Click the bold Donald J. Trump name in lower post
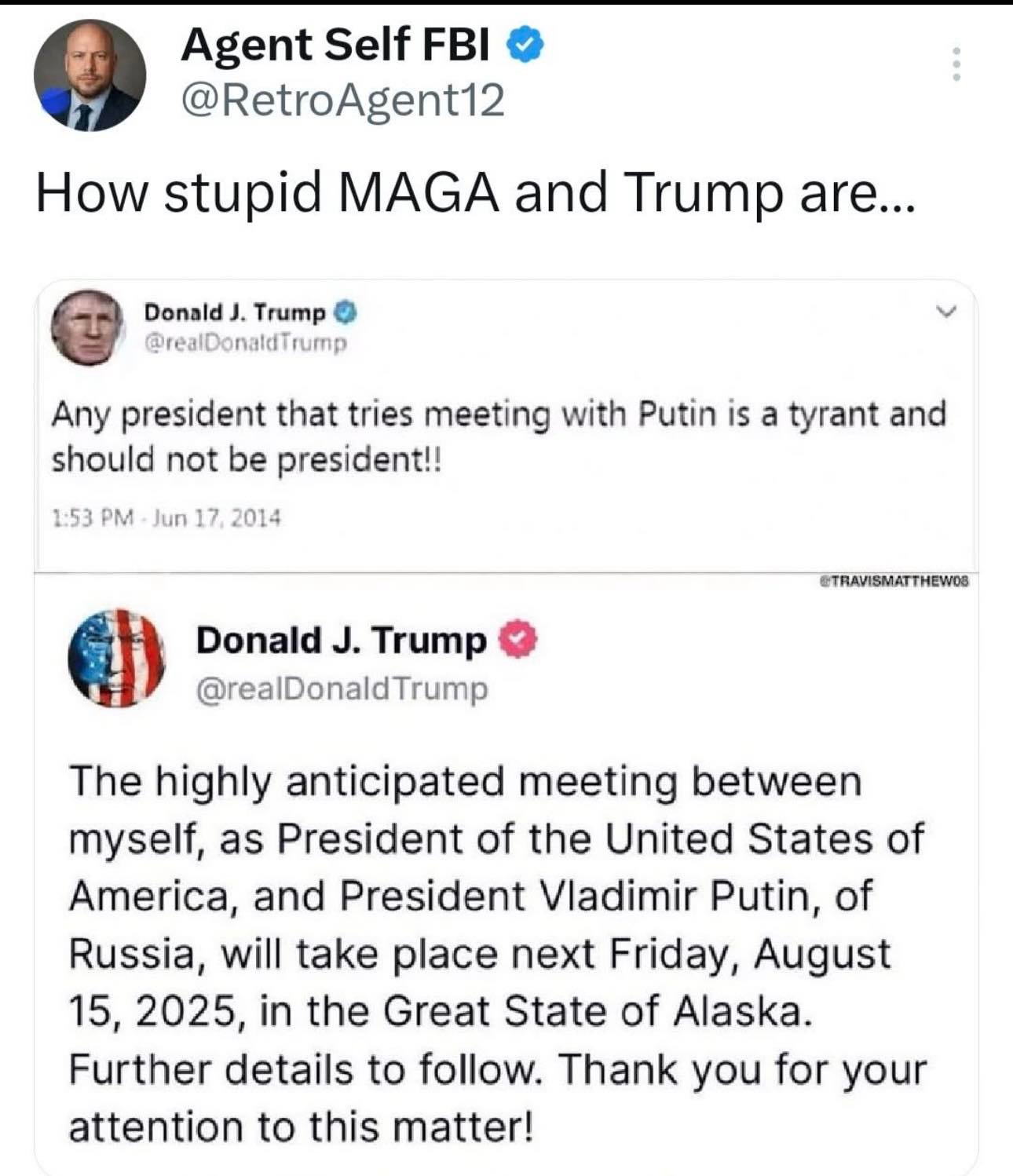 pos(342,641)
